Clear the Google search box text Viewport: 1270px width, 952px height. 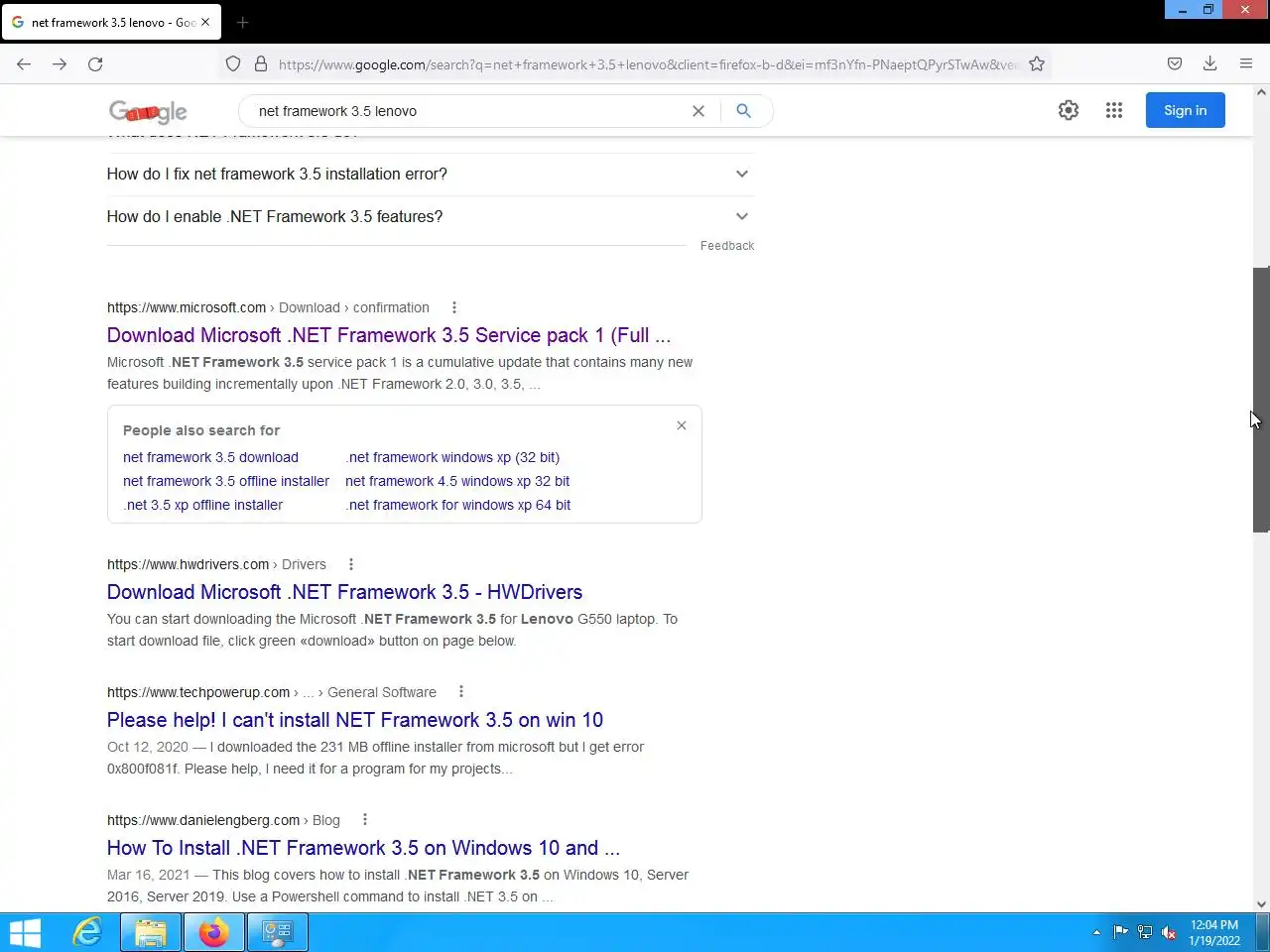coord(698,111)
